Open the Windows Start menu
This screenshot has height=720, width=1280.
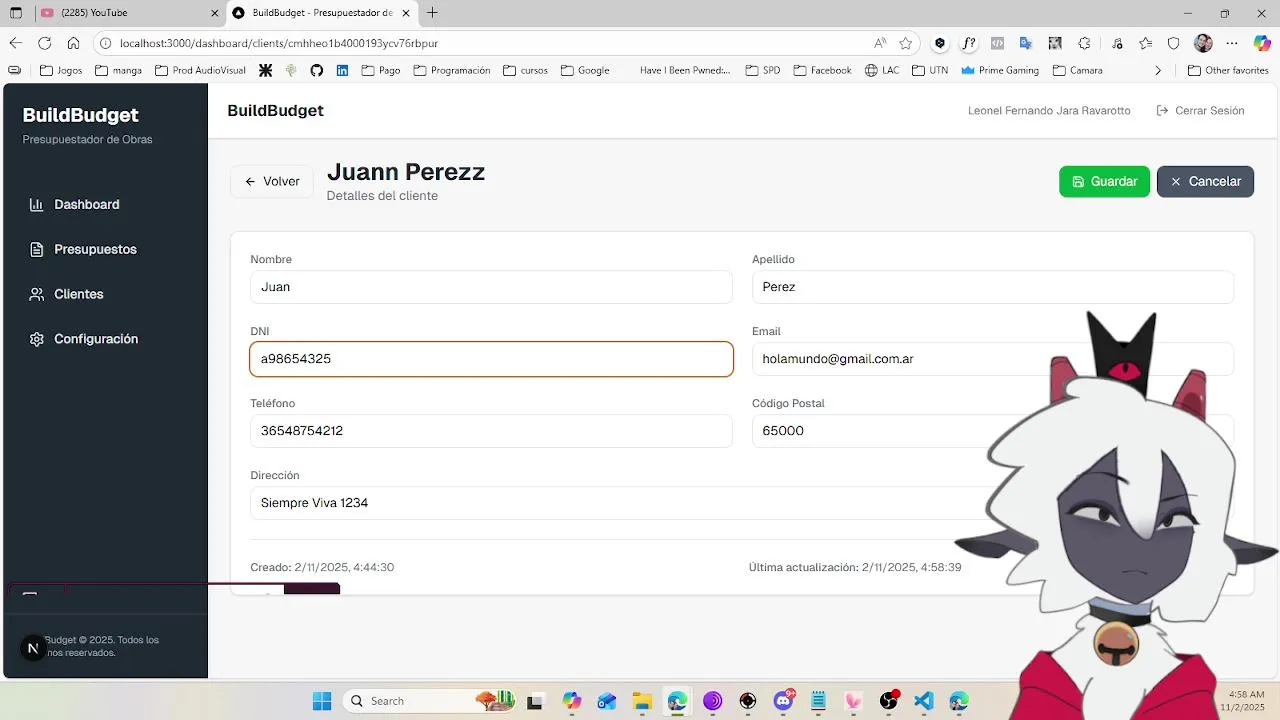(322, 701)
